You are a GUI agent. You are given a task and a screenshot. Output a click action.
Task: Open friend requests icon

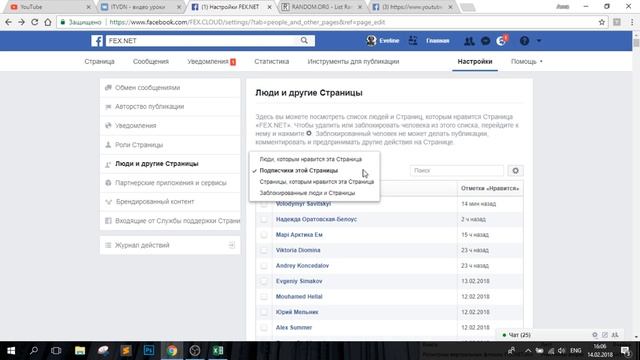469,41
